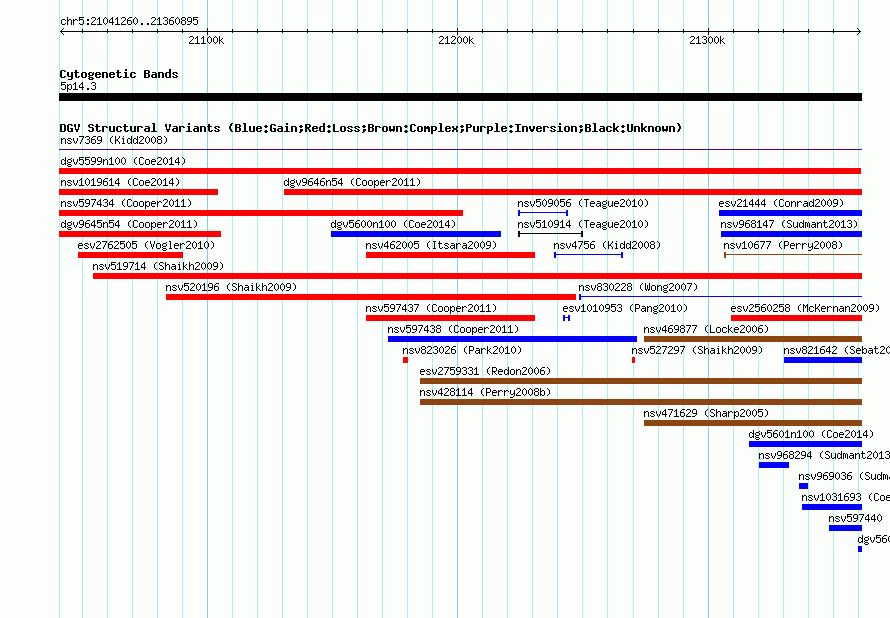Click nsv10677 (Perry2008) label
The image size is (890, 618).
[783, 245]
